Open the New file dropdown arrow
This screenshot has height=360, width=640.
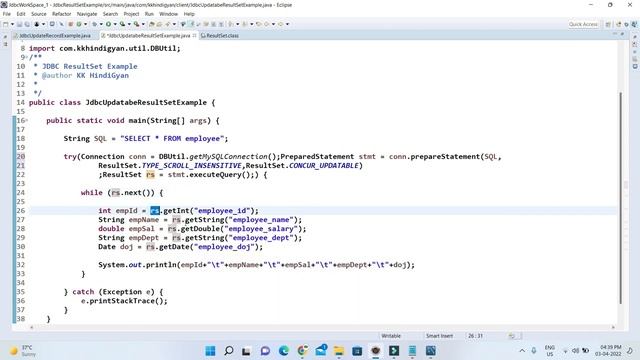12,24
